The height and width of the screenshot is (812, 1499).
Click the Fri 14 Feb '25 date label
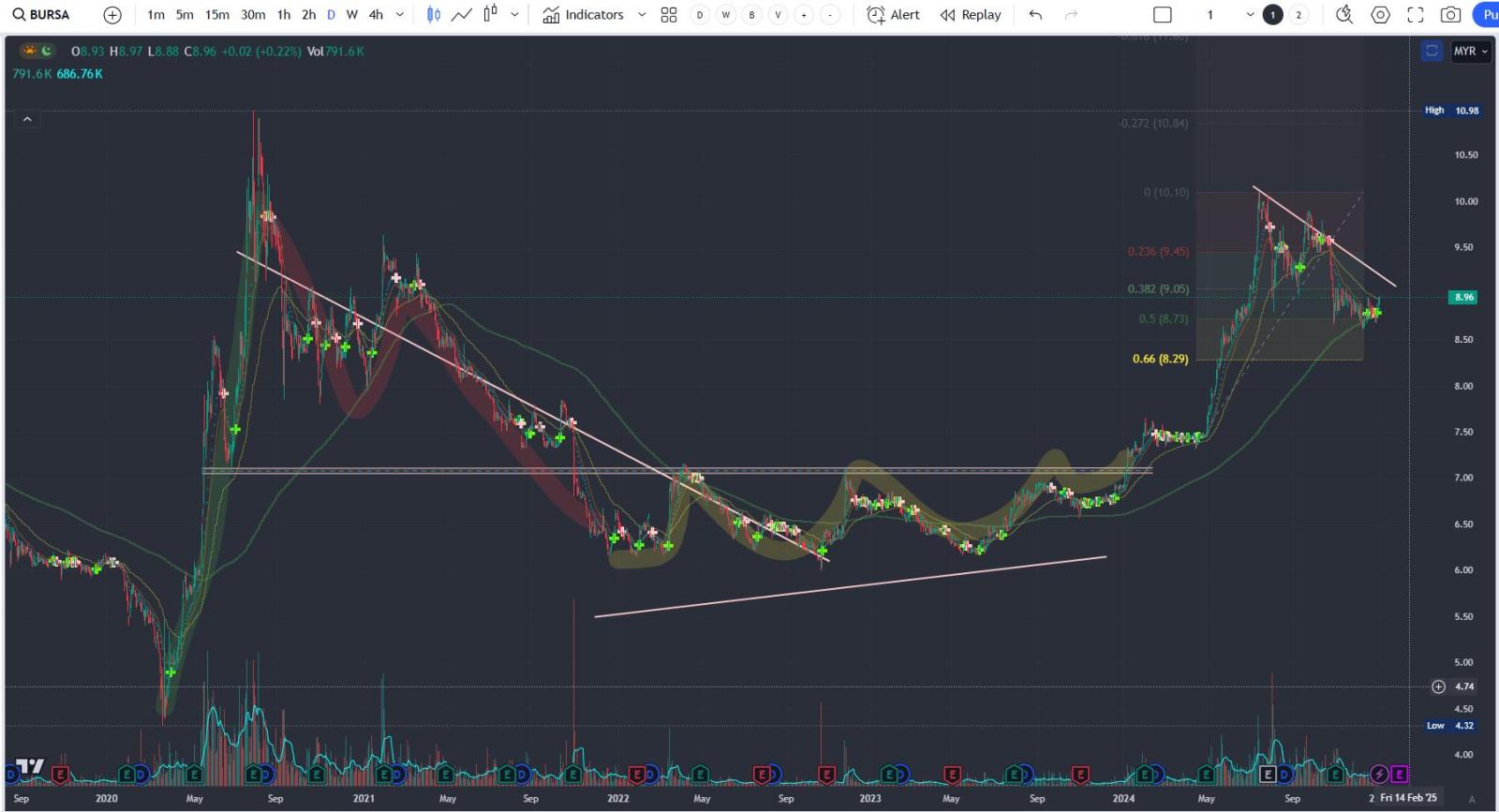coord(1408,798)
